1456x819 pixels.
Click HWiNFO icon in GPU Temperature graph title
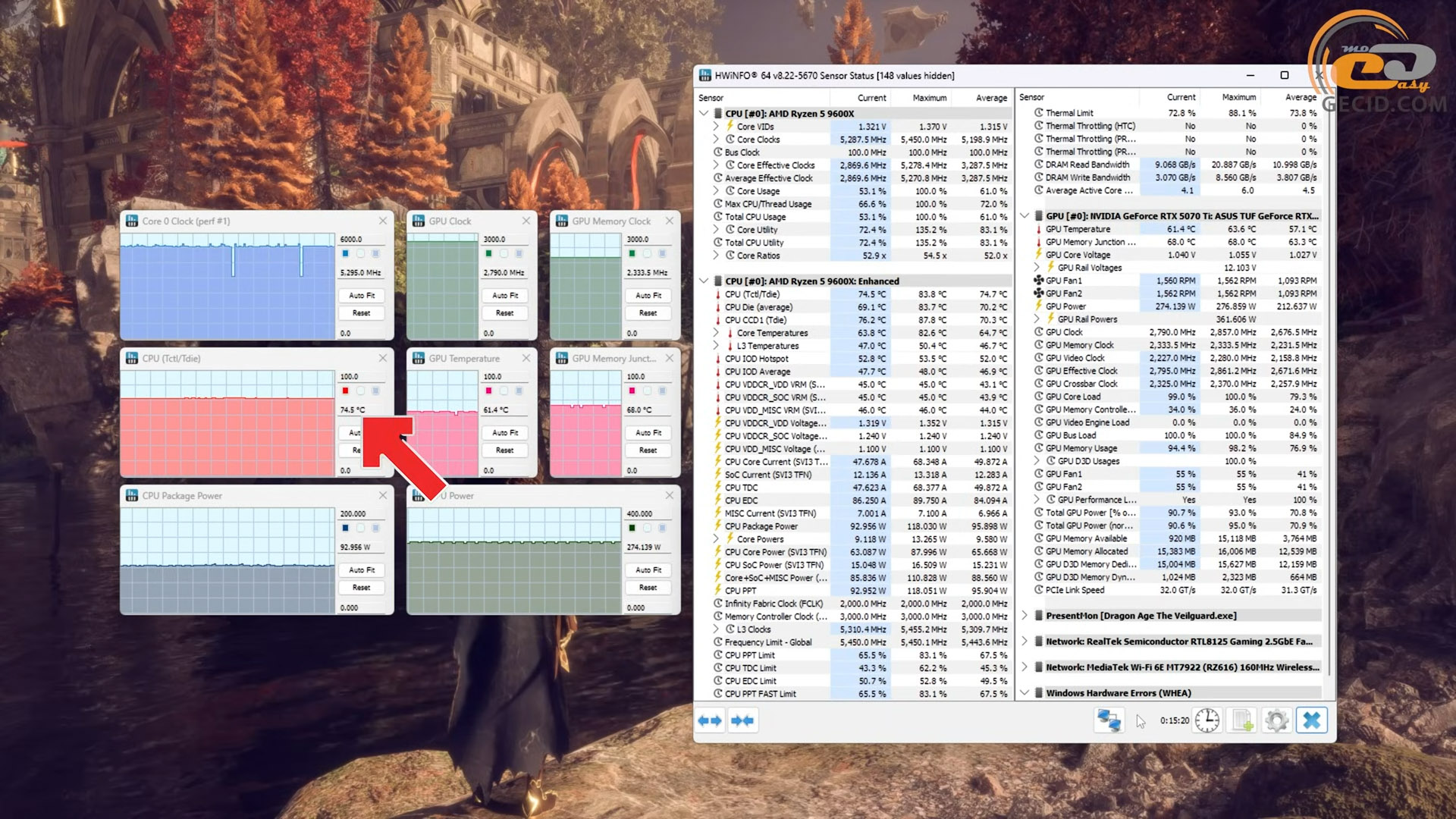[x=418, y=358]
